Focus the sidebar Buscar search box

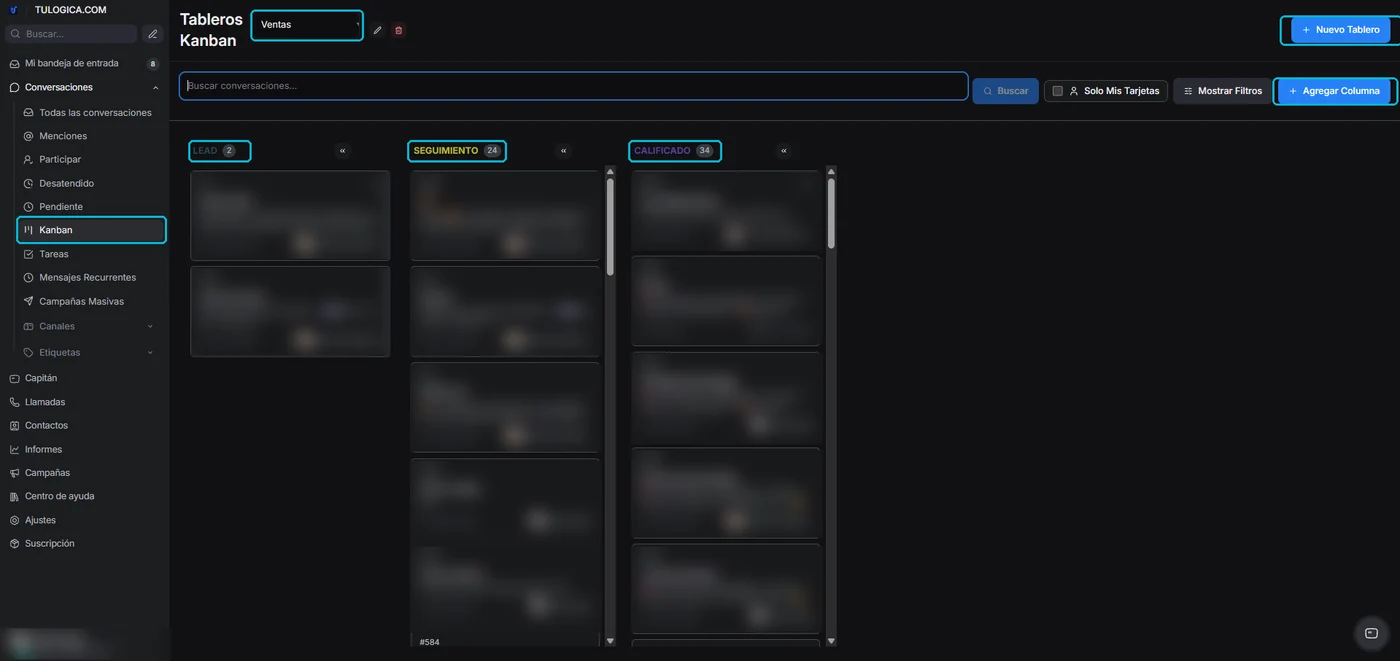pos(71,34)
